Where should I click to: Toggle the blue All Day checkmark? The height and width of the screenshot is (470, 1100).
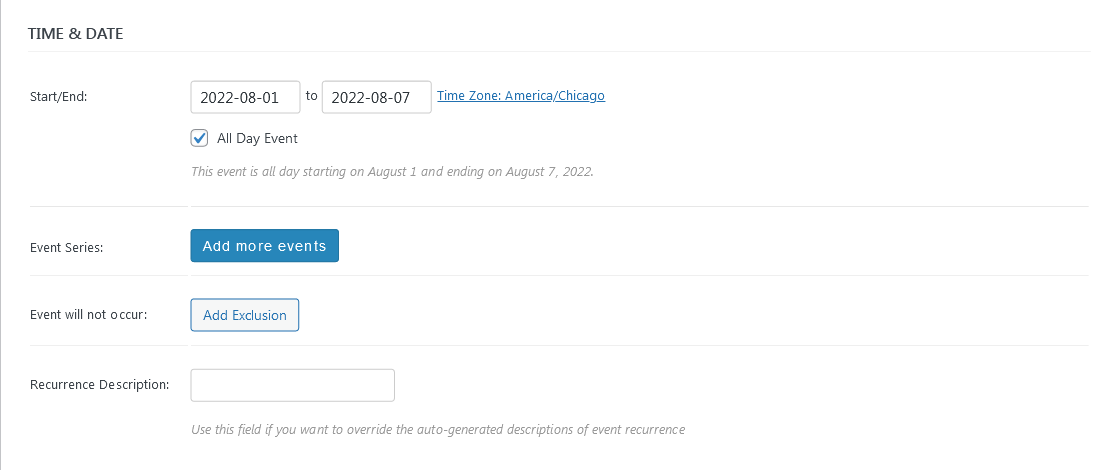point(200,138)
